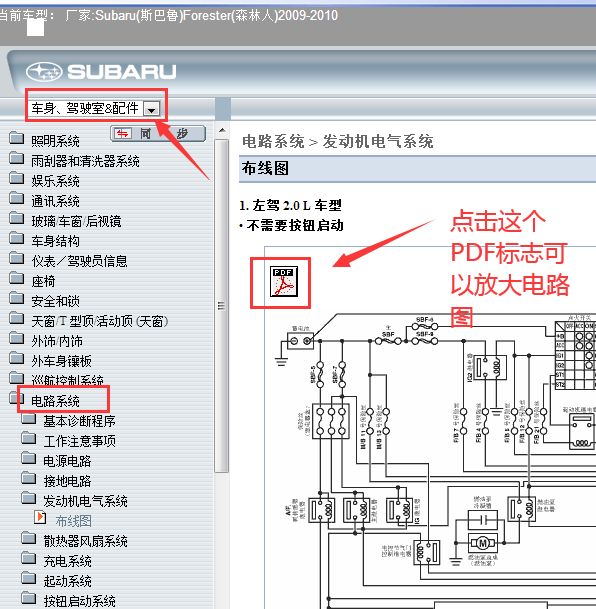The width and height of the screenshot is (596, 609).
Task: Expand 雨刮器和清洗器系统 in the tree
Action: click(85, 161)
